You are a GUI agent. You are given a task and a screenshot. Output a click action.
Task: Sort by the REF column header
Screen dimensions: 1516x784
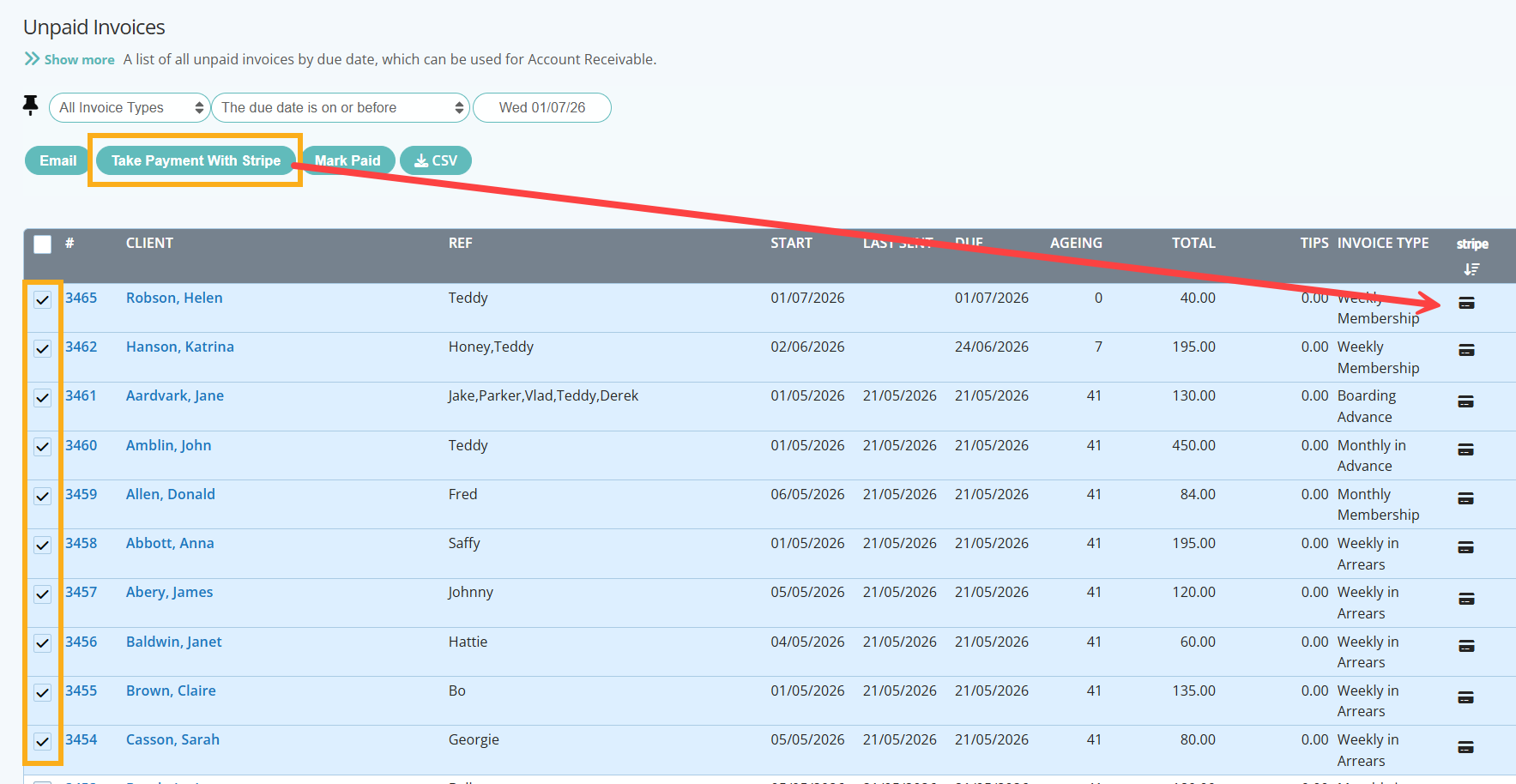pos(460,243)
